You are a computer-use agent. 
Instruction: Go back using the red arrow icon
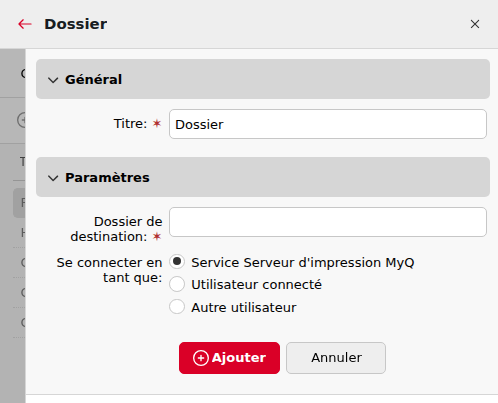(25, 24)
